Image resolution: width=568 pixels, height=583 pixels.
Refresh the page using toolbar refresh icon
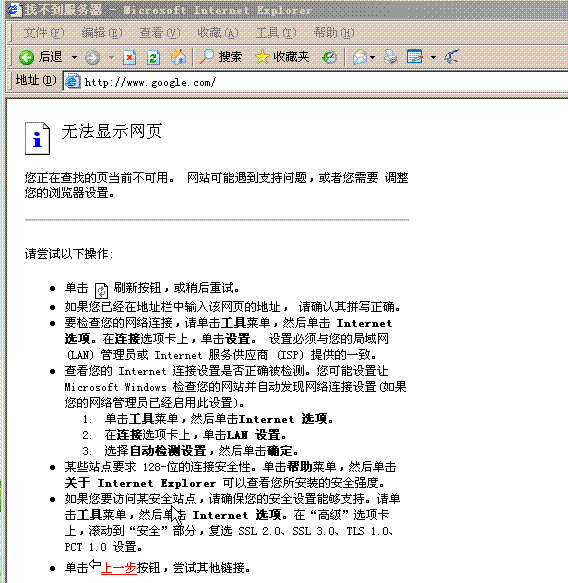pos(153,57)
